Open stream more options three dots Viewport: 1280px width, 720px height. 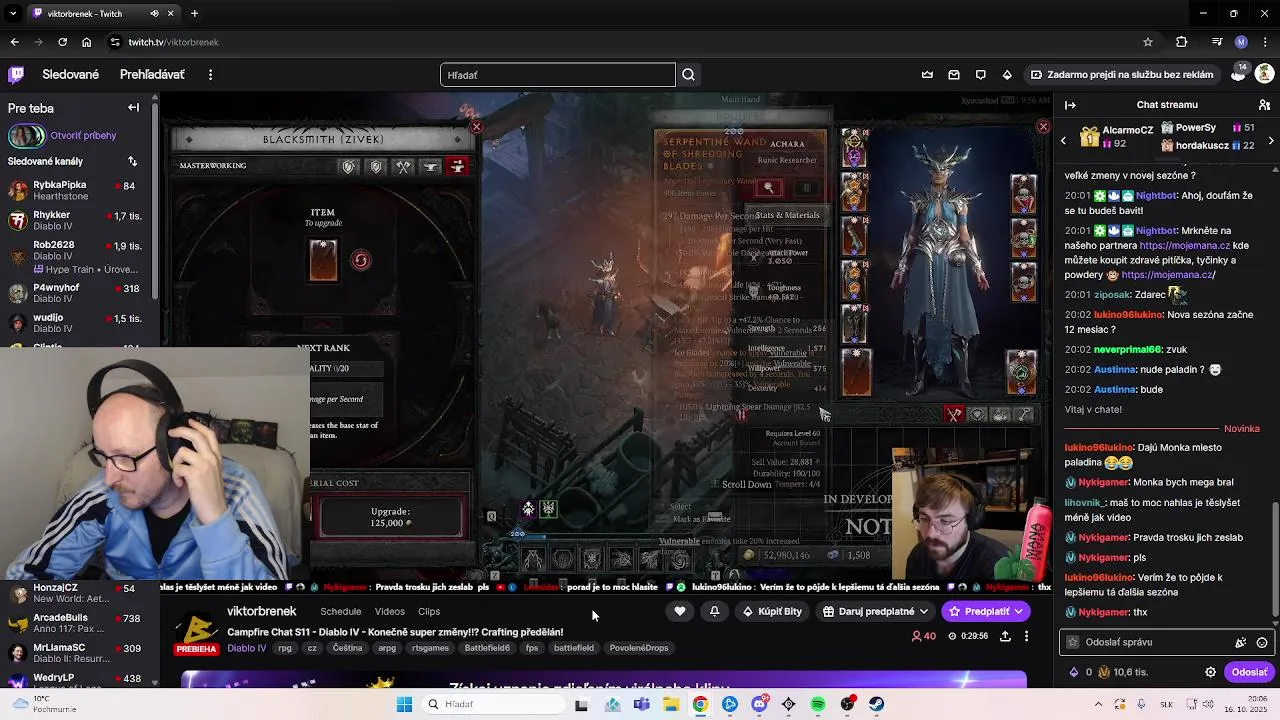click(1026, 636)
